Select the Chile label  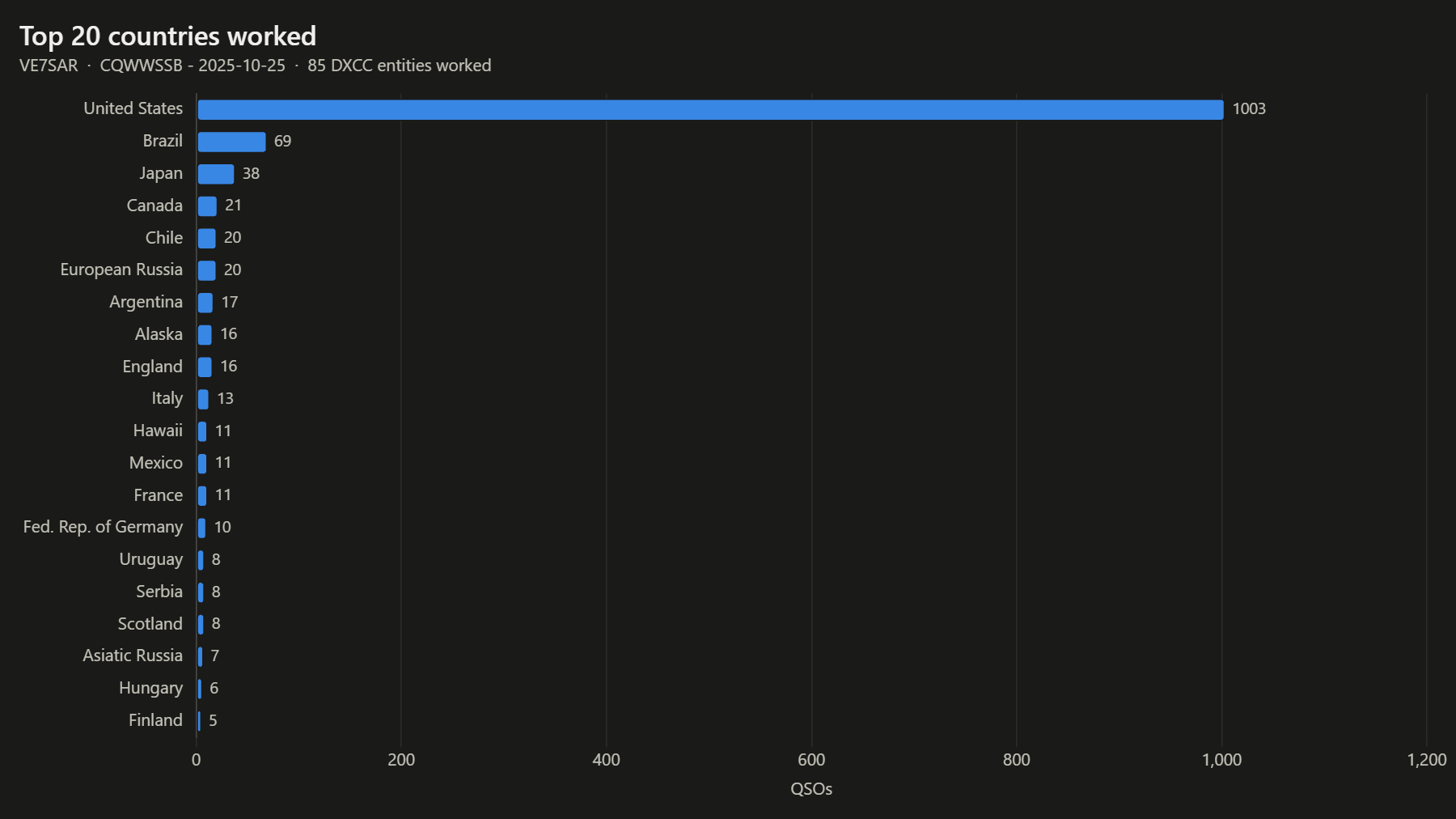[x=164, y=238]
